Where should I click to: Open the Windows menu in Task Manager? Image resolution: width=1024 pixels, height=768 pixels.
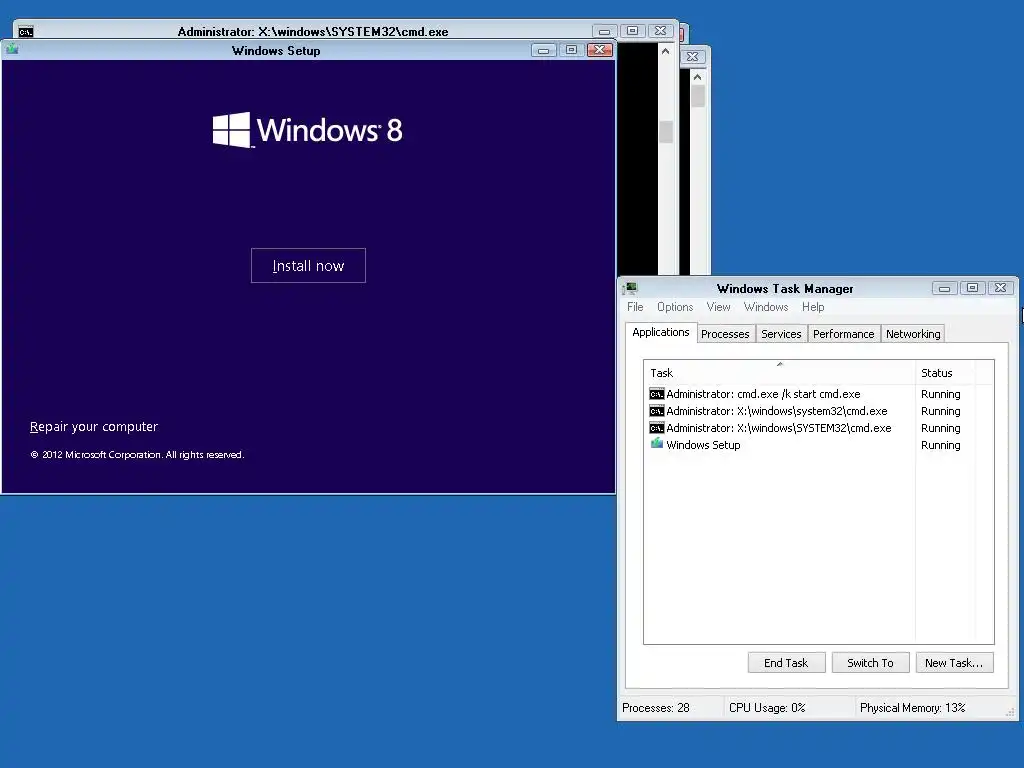click(765, 307)
